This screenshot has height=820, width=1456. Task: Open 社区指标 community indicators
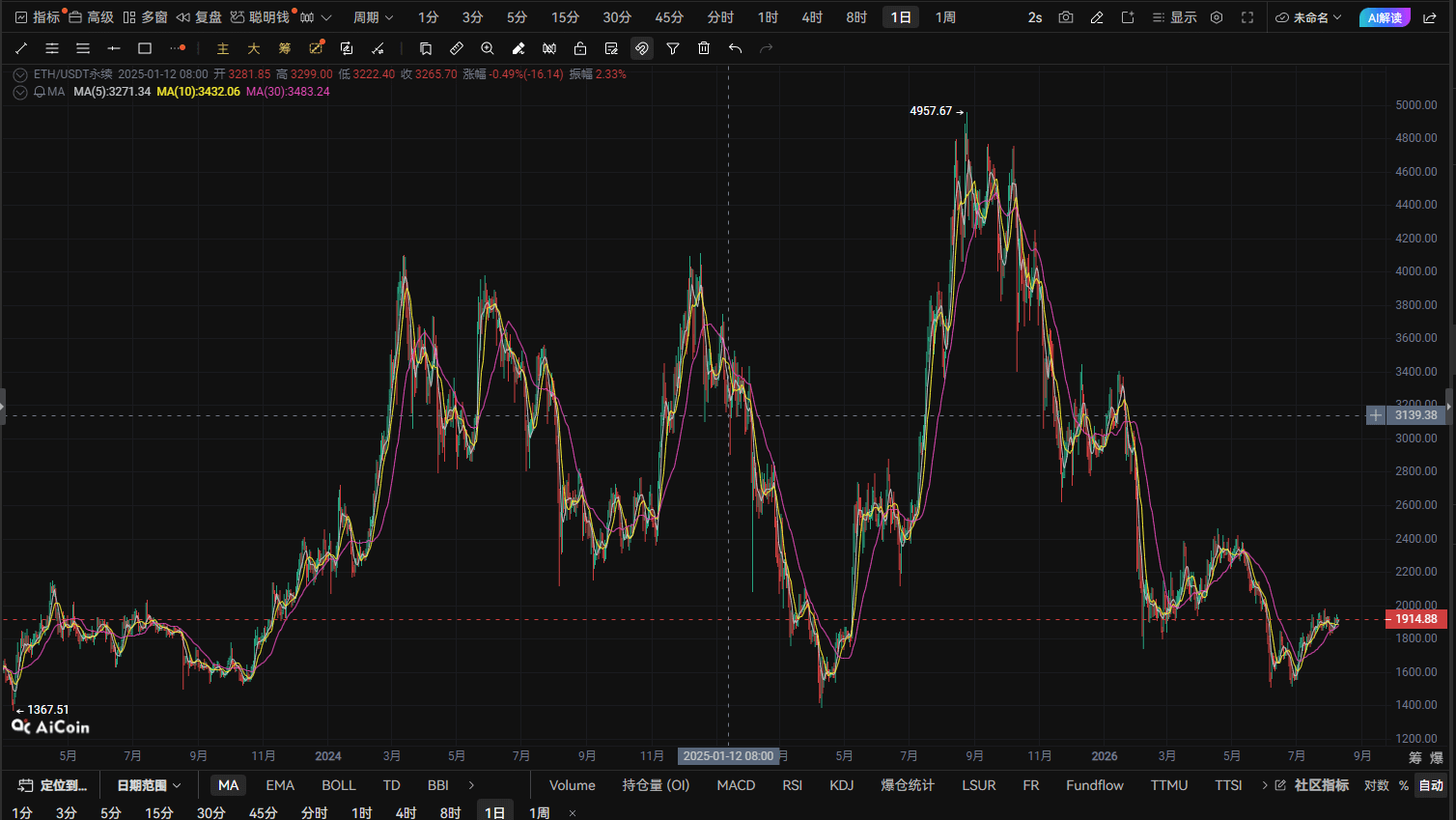coord(1312,785)
